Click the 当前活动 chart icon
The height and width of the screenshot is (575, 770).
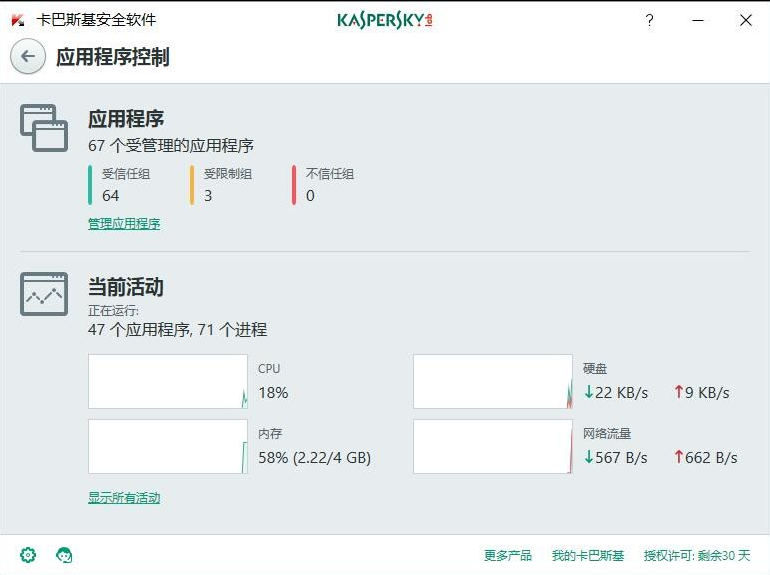click(x=44, y=294)
